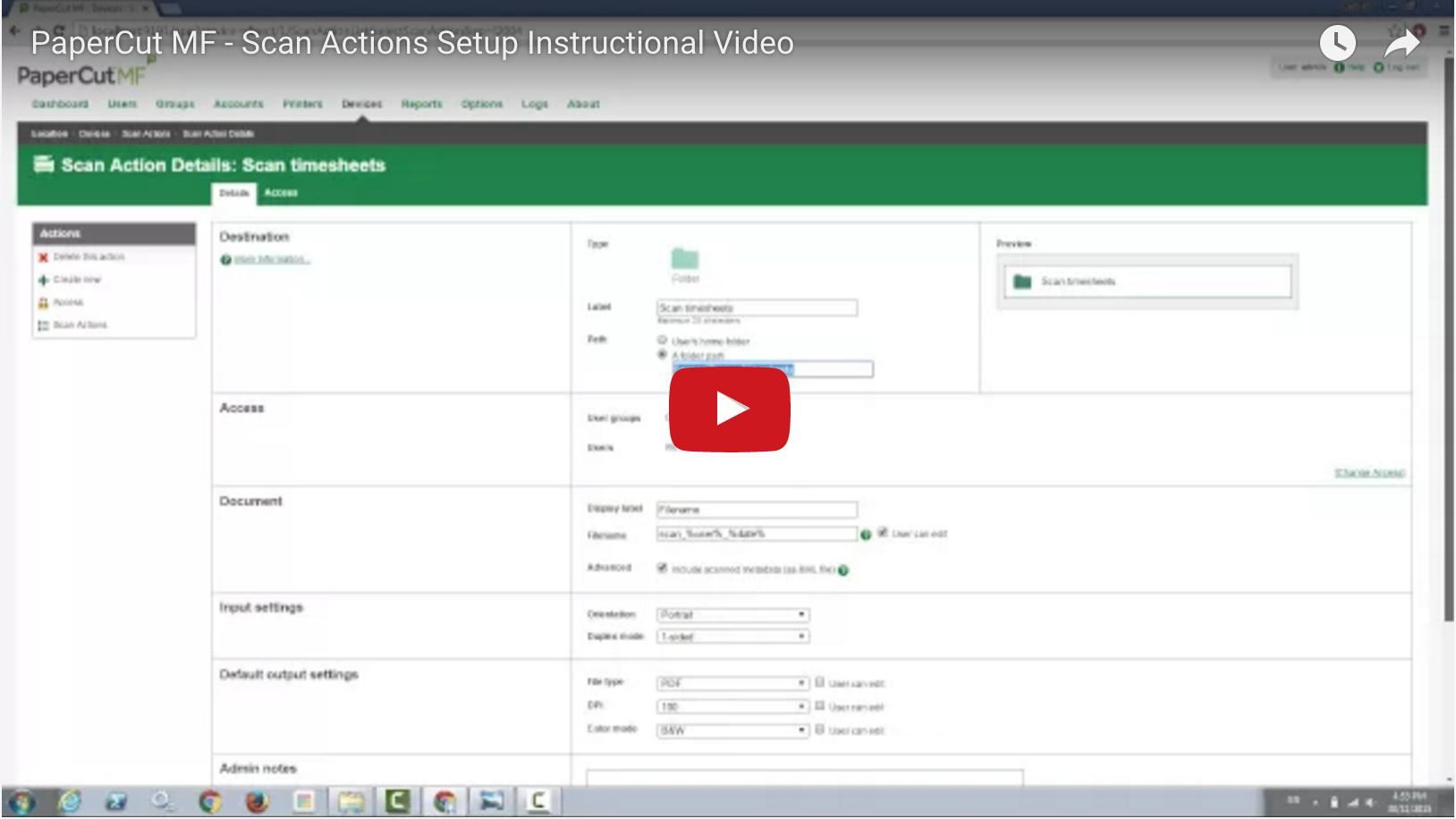Click the red X Delete this action icon
1456x819 pixels.
43,258
